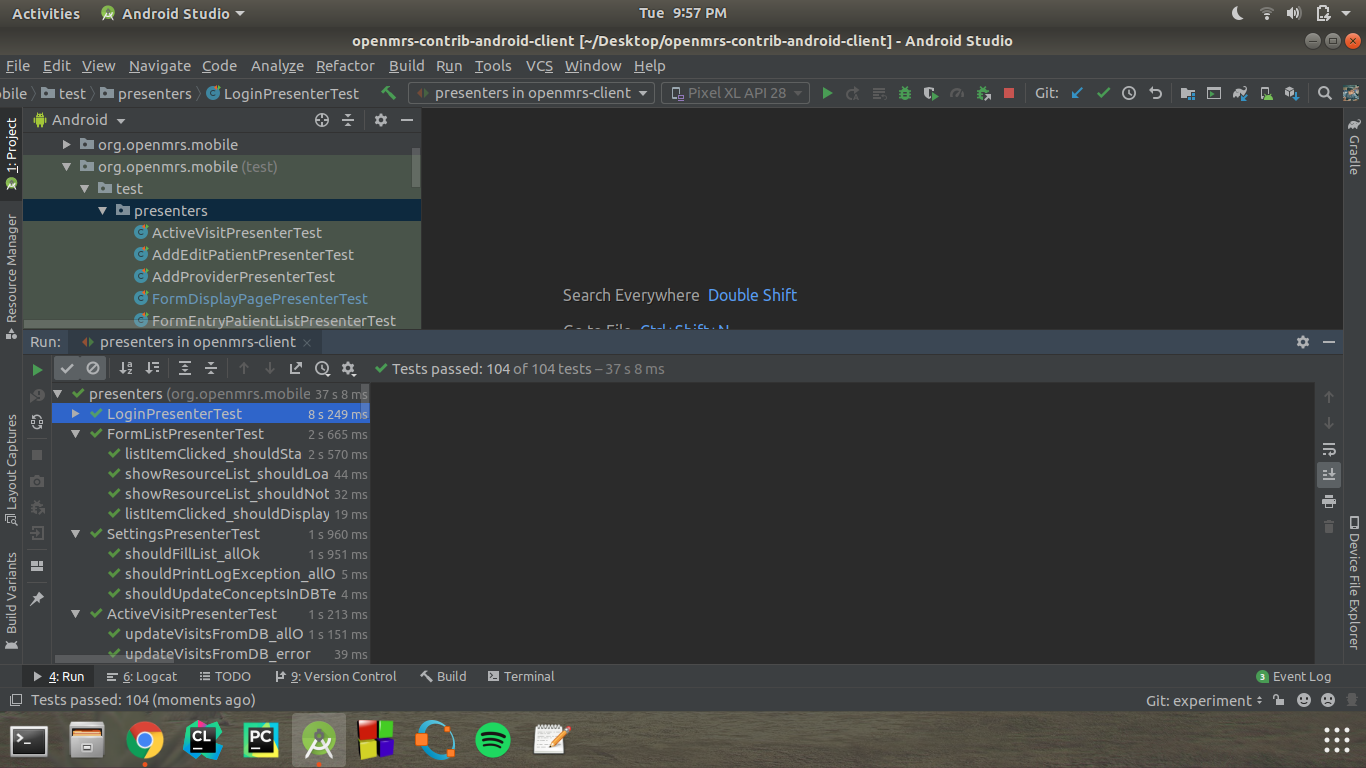The height and width of the screenshot is (768, 1366).
Task: Switch to the Terminal tool tab
Action: 521,677
